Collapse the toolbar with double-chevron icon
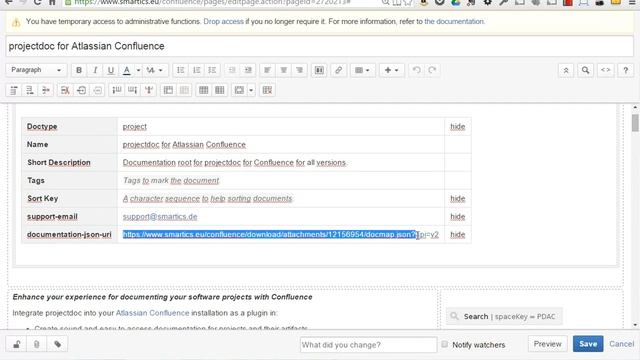 click(566, 70)
